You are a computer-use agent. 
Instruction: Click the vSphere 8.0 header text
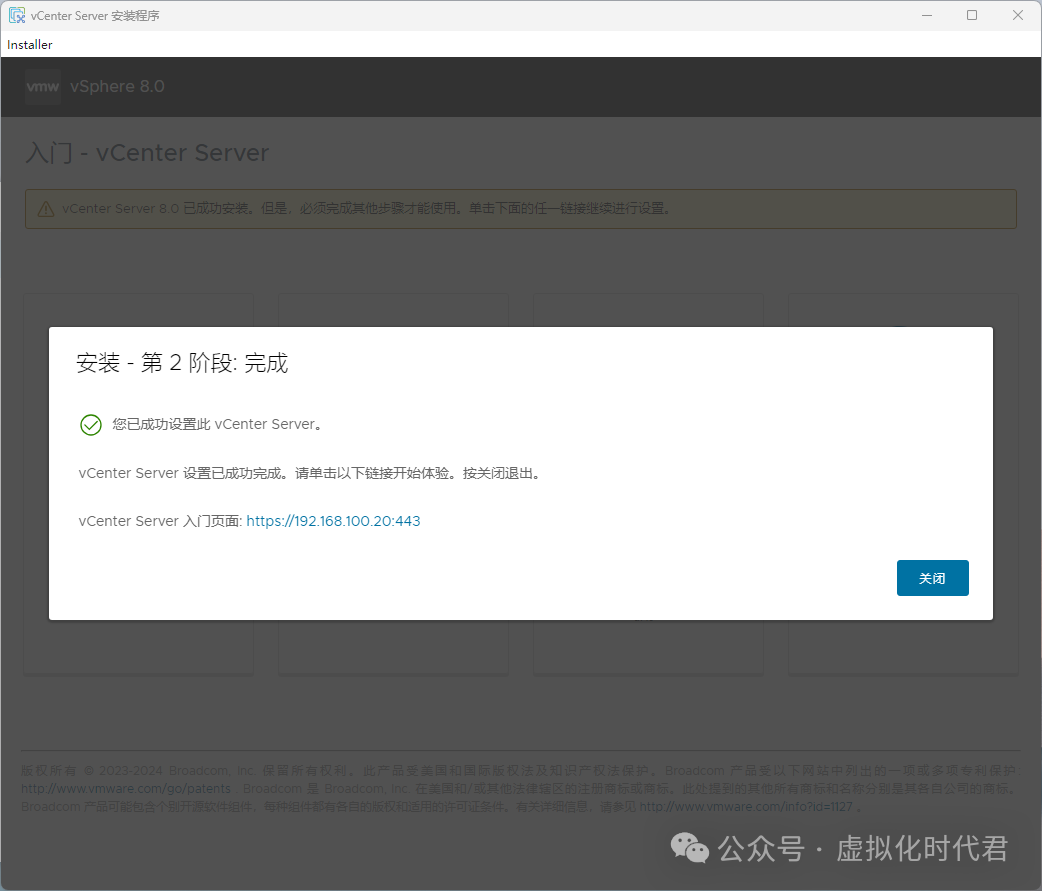(x=117, y=86)
